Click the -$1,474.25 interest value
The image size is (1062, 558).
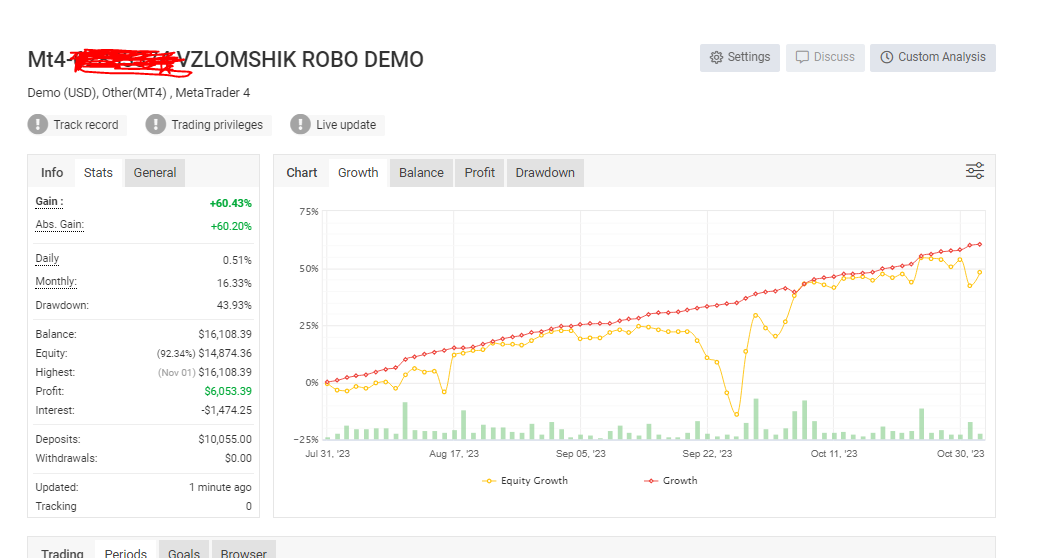click(x=226, y=410)
